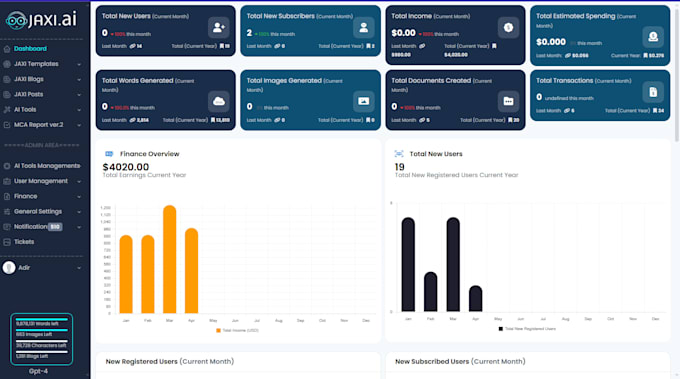Click New Registered Users (Current Month) heading
This screenshot has height=379, width=680.
(x=170, y=361)
